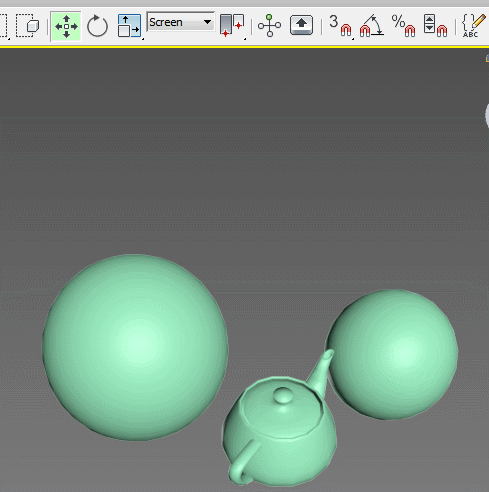Choose the Select and Rotate tool
This screenshot has width=489, height=492.
click(97, 26)
